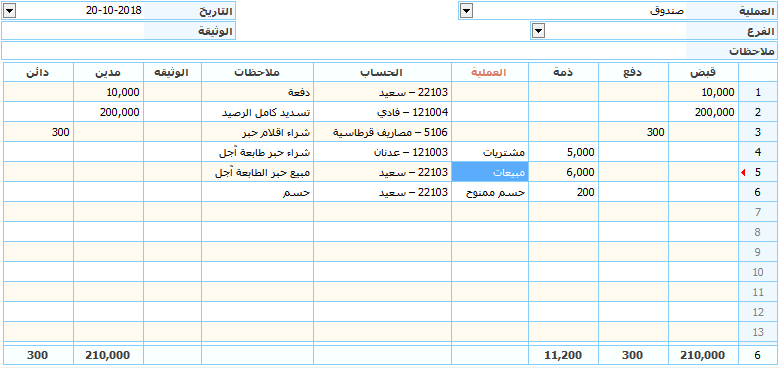
Task: Click the مدين total 210,000 in footer
Action: [108, 355]
